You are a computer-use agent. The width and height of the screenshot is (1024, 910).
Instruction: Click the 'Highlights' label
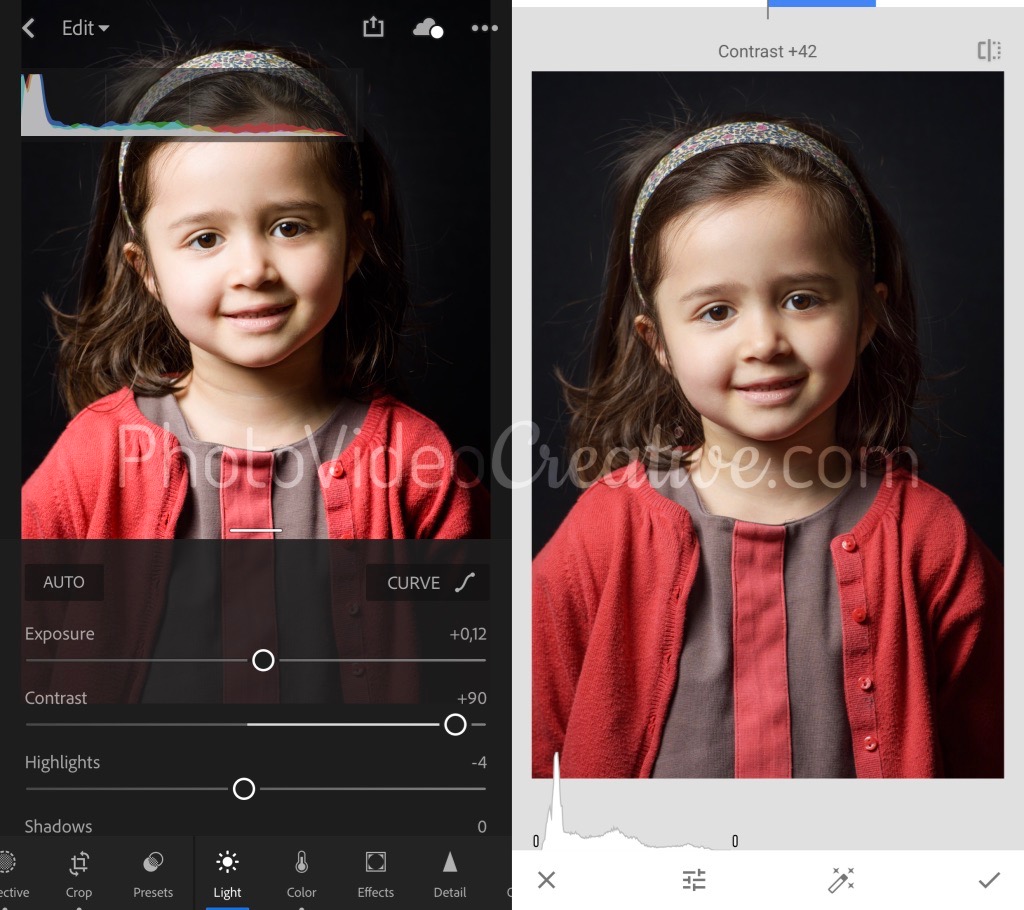pos(62,762)
